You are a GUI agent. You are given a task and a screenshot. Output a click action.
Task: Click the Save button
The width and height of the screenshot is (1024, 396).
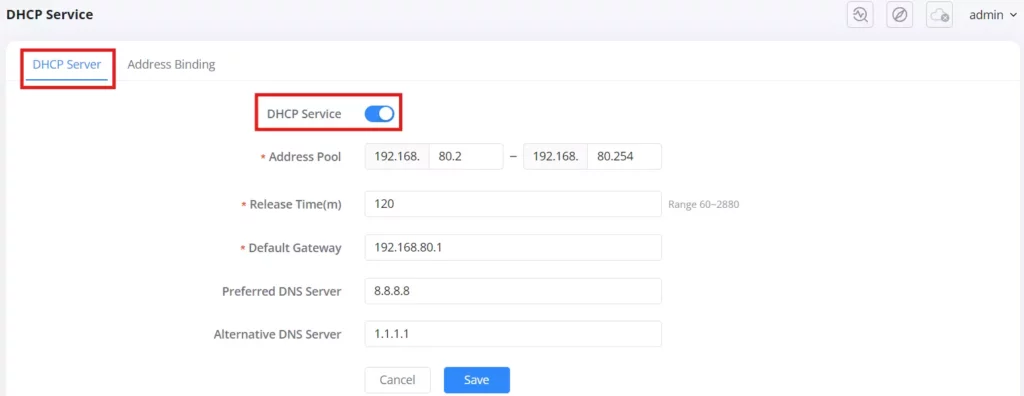[x=477, y=380]
